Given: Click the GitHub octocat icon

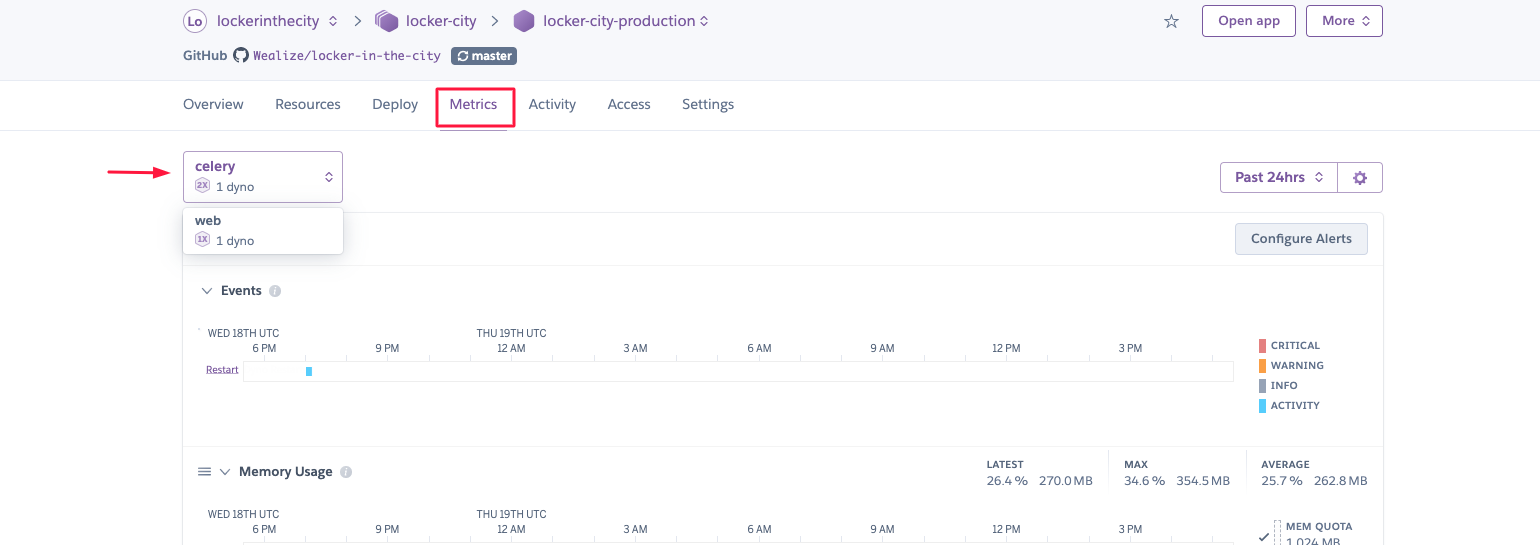Looking at the screenshot, I should 240,56.
